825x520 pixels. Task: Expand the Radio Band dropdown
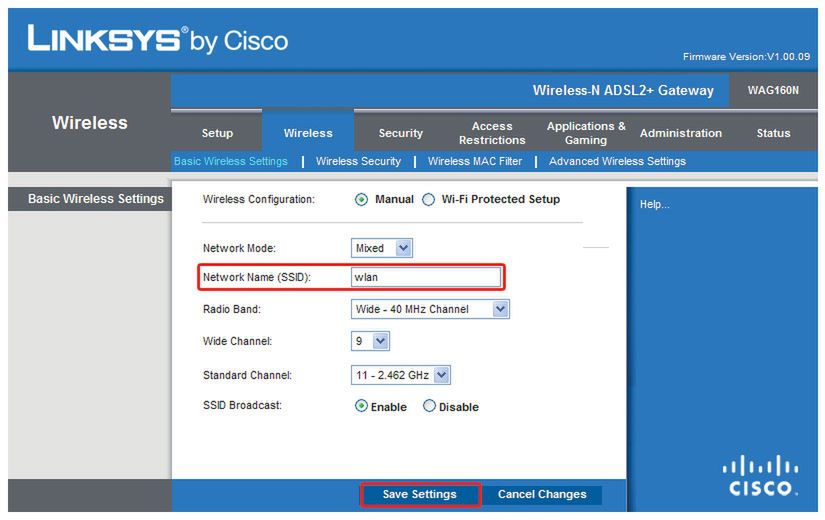[x=430, y=309]
